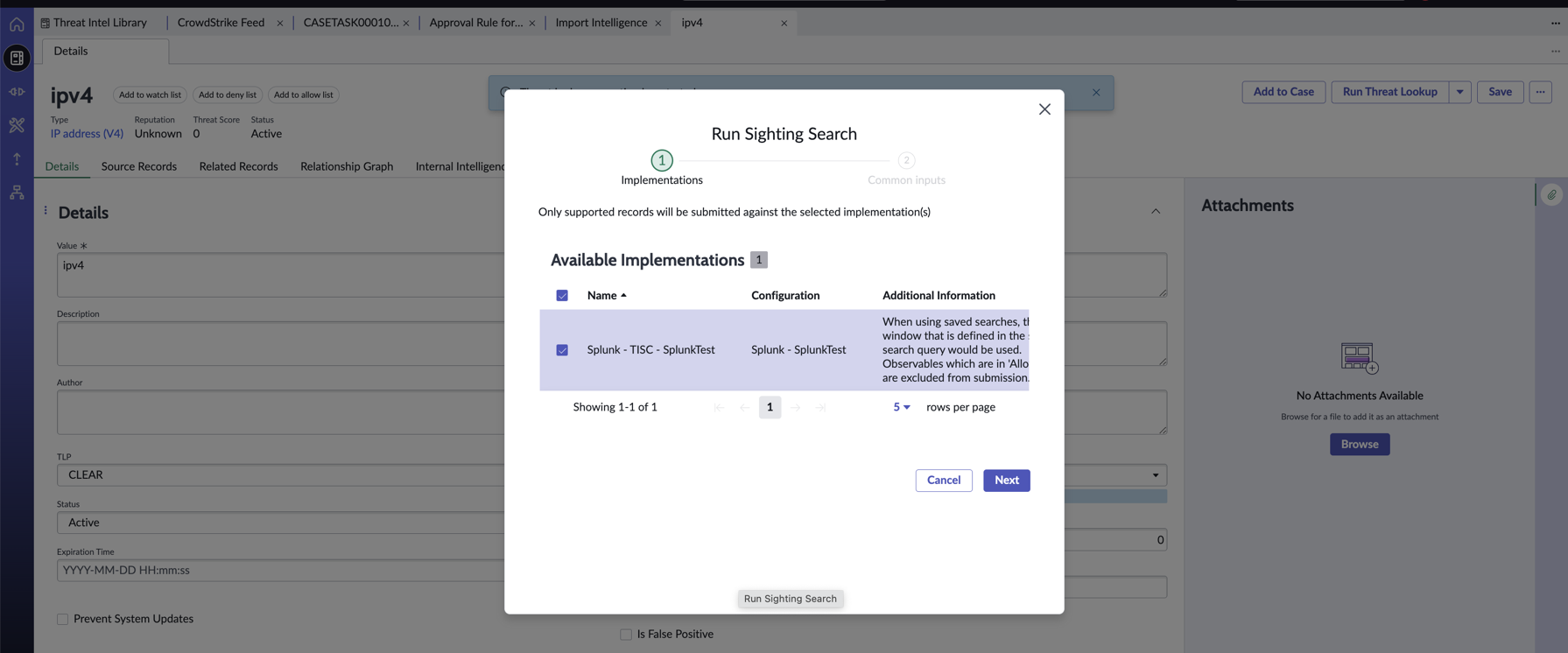Open the crossed tools sidebar icon
The height and width of the screenshot is (653, 1568).
(x=17, y=125)
